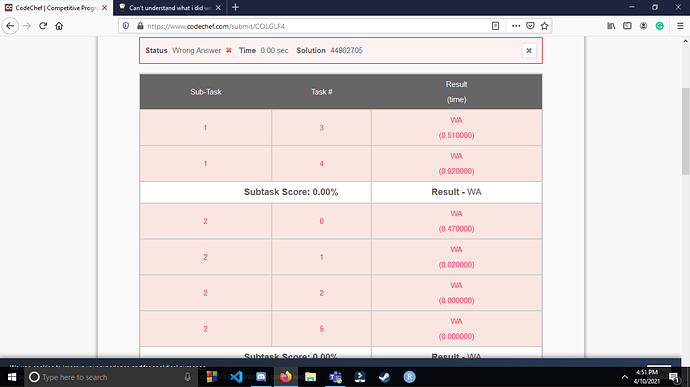Open page actions three-dot menu

pos(516,26)
